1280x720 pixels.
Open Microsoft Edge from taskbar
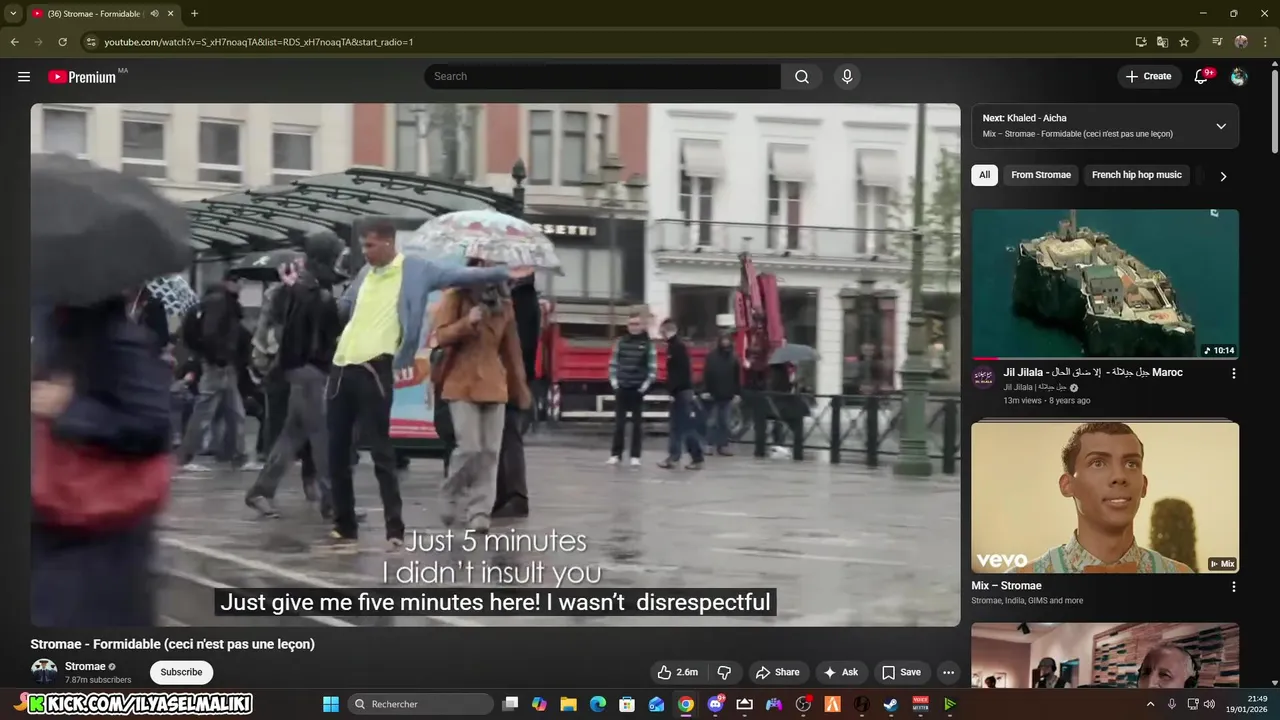pyautogui.click(x=598, y=704)
